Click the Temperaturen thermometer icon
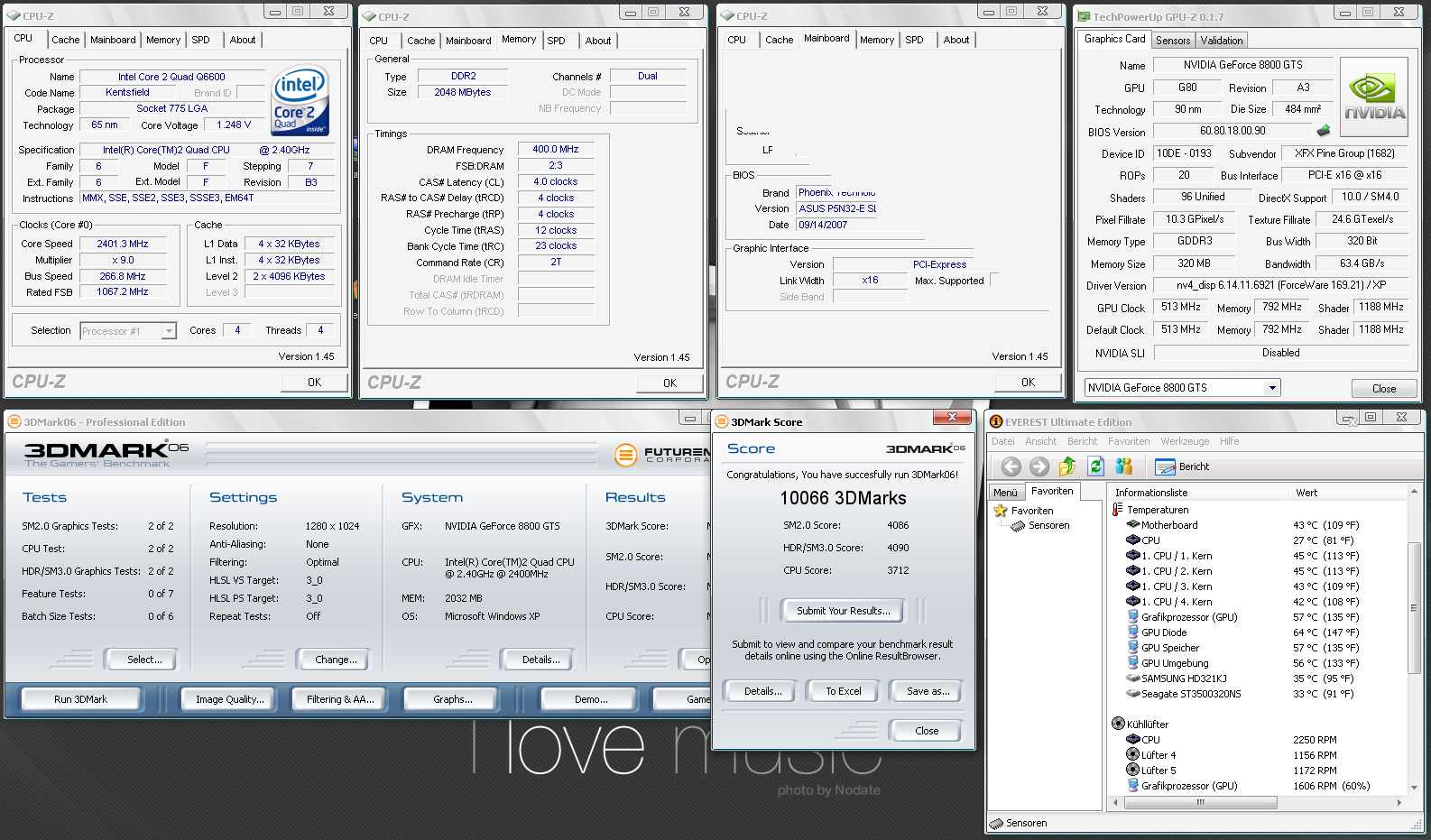The image size is (1431, 840). pos(1118,510)
